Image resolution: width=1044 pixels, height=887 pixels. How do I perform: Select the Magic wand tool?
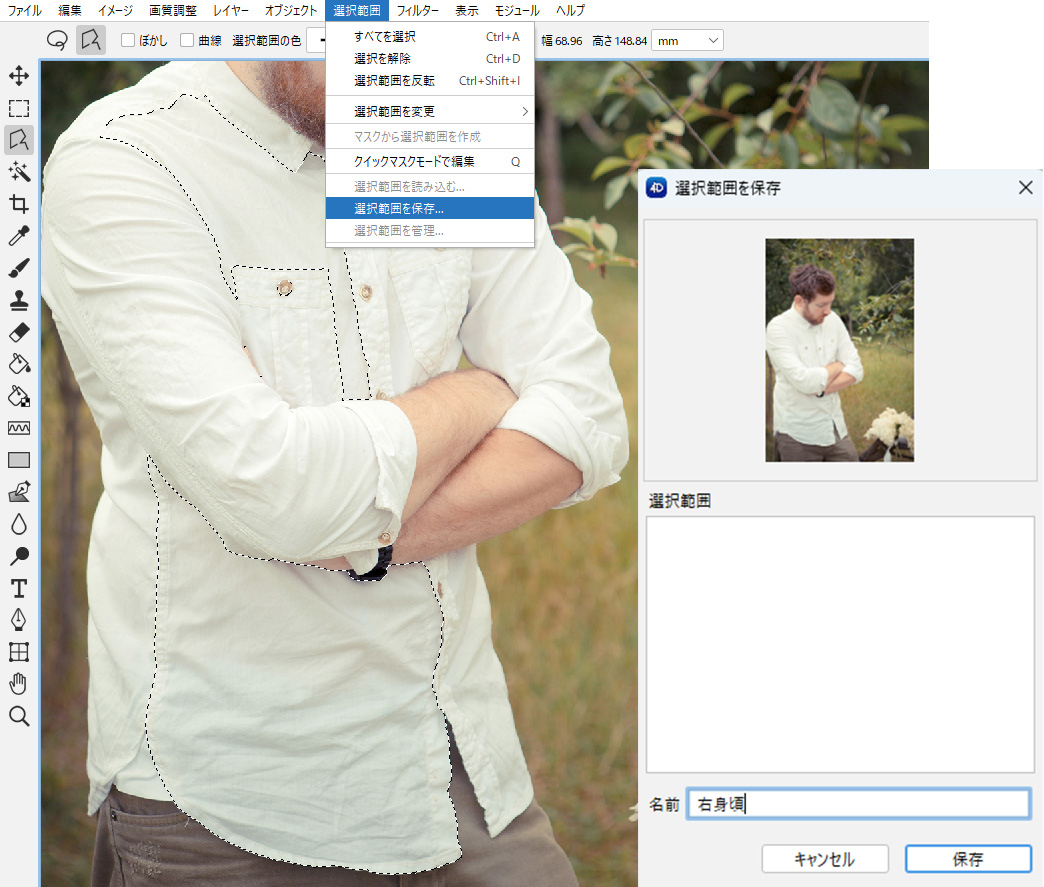[19, 172]
